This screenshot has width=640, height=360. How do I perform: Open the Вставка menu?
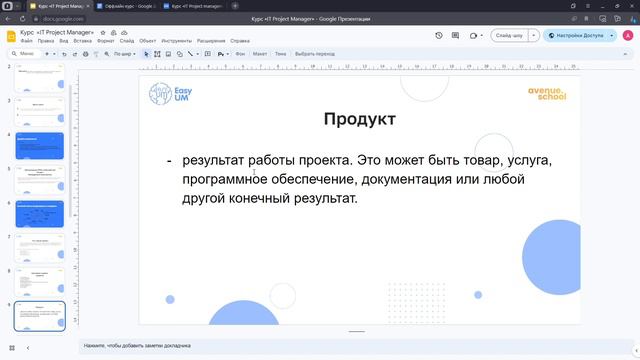click(82, 41)
